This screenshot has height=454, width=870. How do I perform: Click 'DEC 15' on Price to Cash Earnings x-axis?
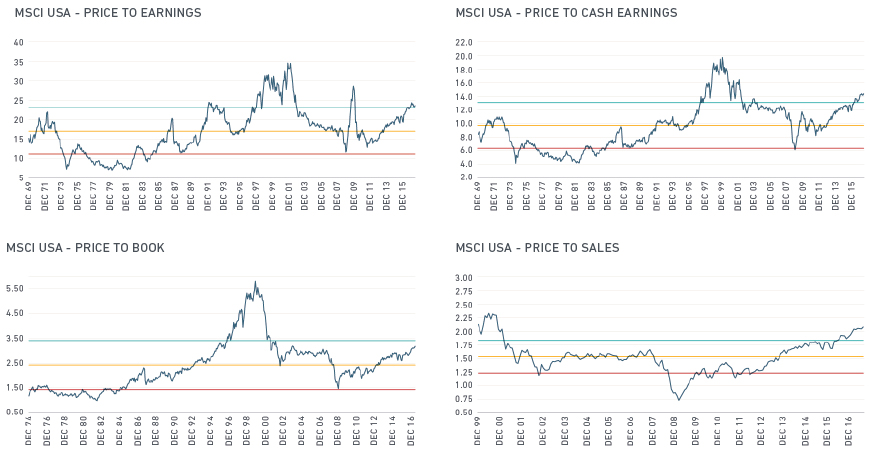click(x=851, y=195)
